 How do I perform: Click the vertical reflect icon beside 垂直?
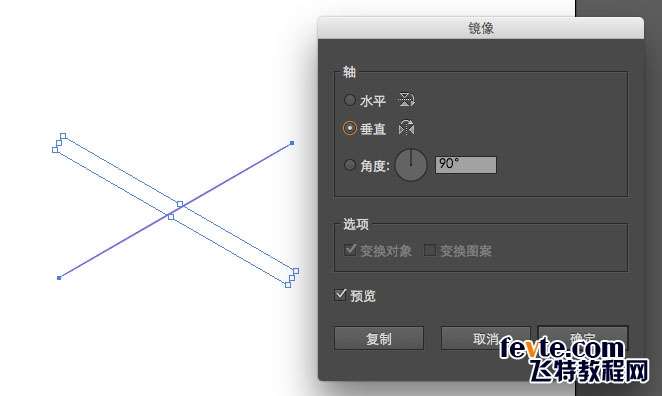[407, 128]
